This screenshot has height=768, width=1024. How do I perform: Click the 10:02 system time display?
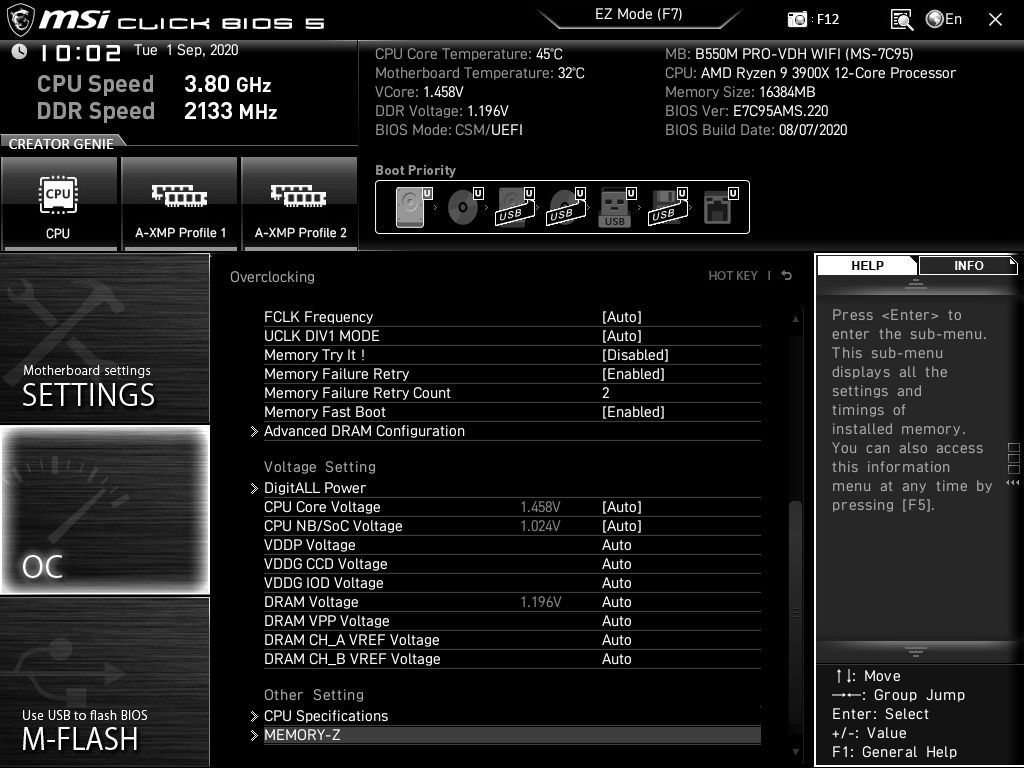(x=80, y=53)
